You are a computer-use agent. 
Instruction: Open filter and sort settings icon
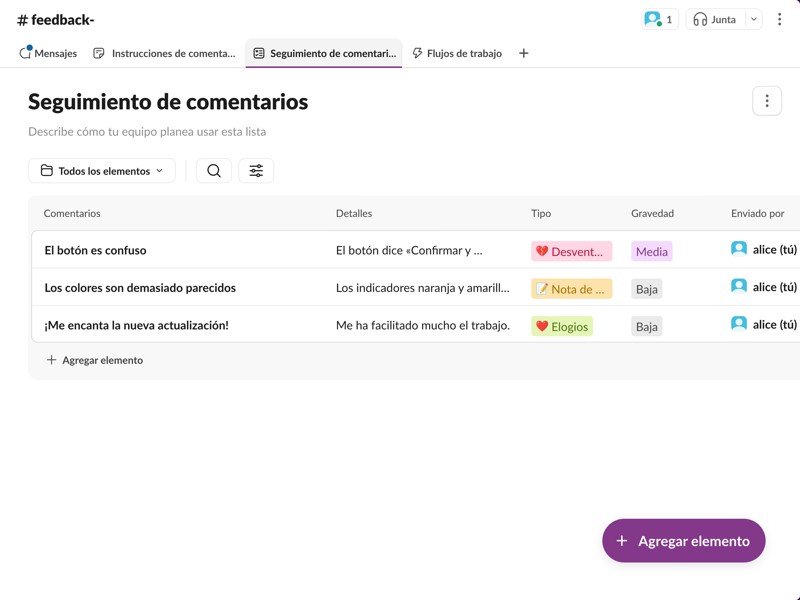point(256,171)
